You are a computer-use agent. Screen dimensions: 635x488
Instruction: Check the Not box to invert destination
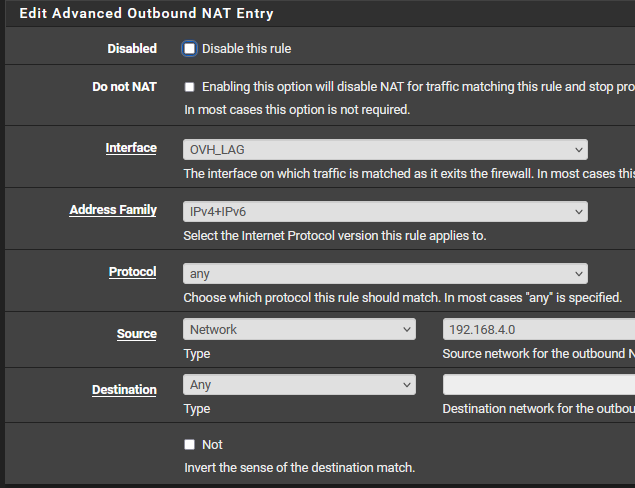pyautogui.click(x=190, y=444)
